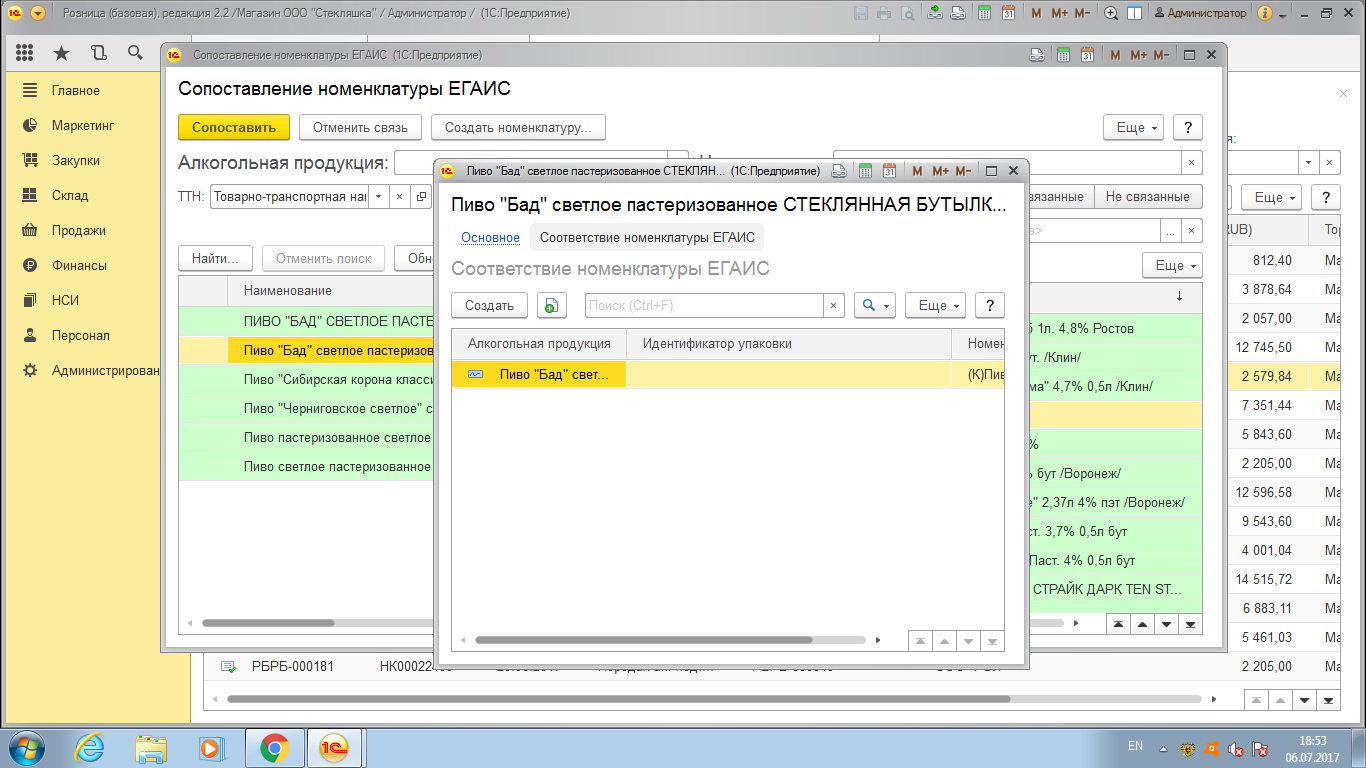The width and height of the screenshot is (1366, 768).
Task: Click horizontal scrollbar under Наименование list
Action: click(x=268, y=622)
